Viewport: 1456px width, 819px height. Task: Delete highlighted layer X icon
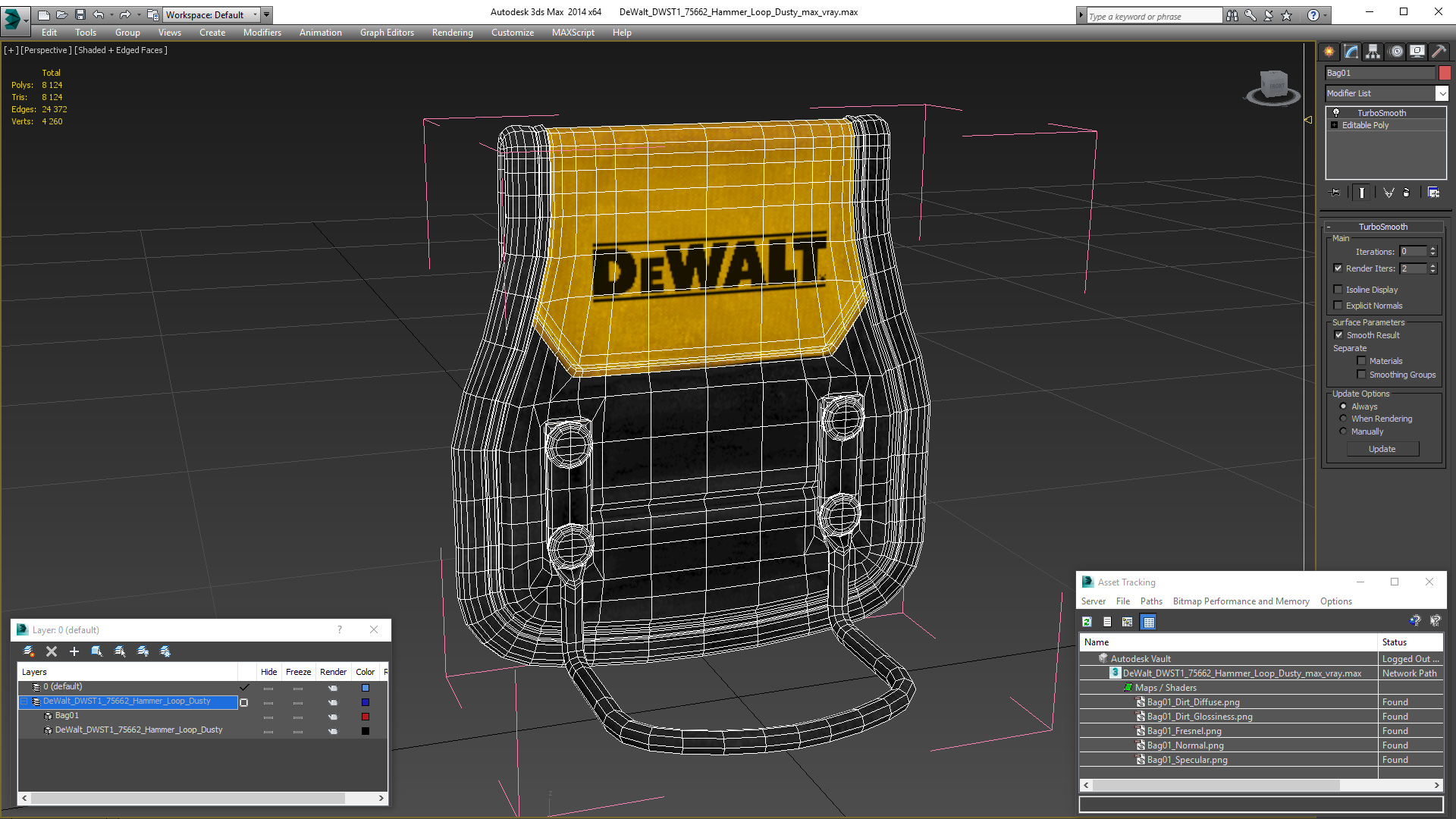click(x=52, y=651)
